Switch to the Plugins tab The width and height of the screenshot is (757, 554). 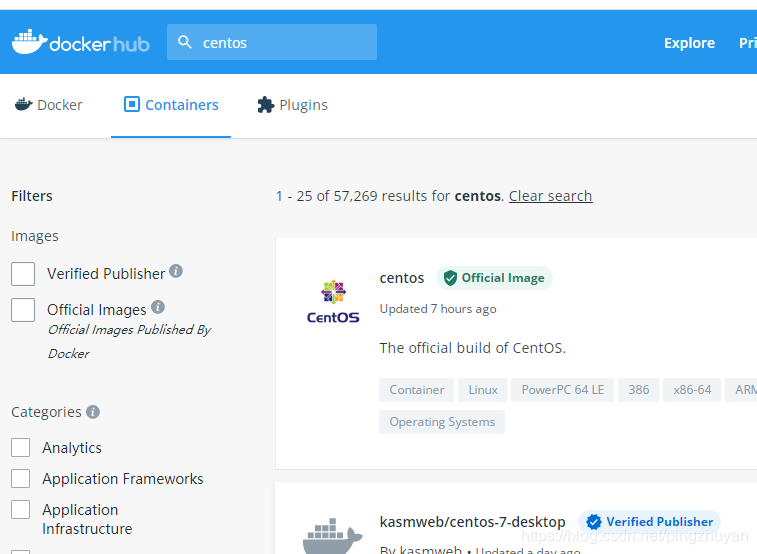pyautogui.click(x=292, y=105)
